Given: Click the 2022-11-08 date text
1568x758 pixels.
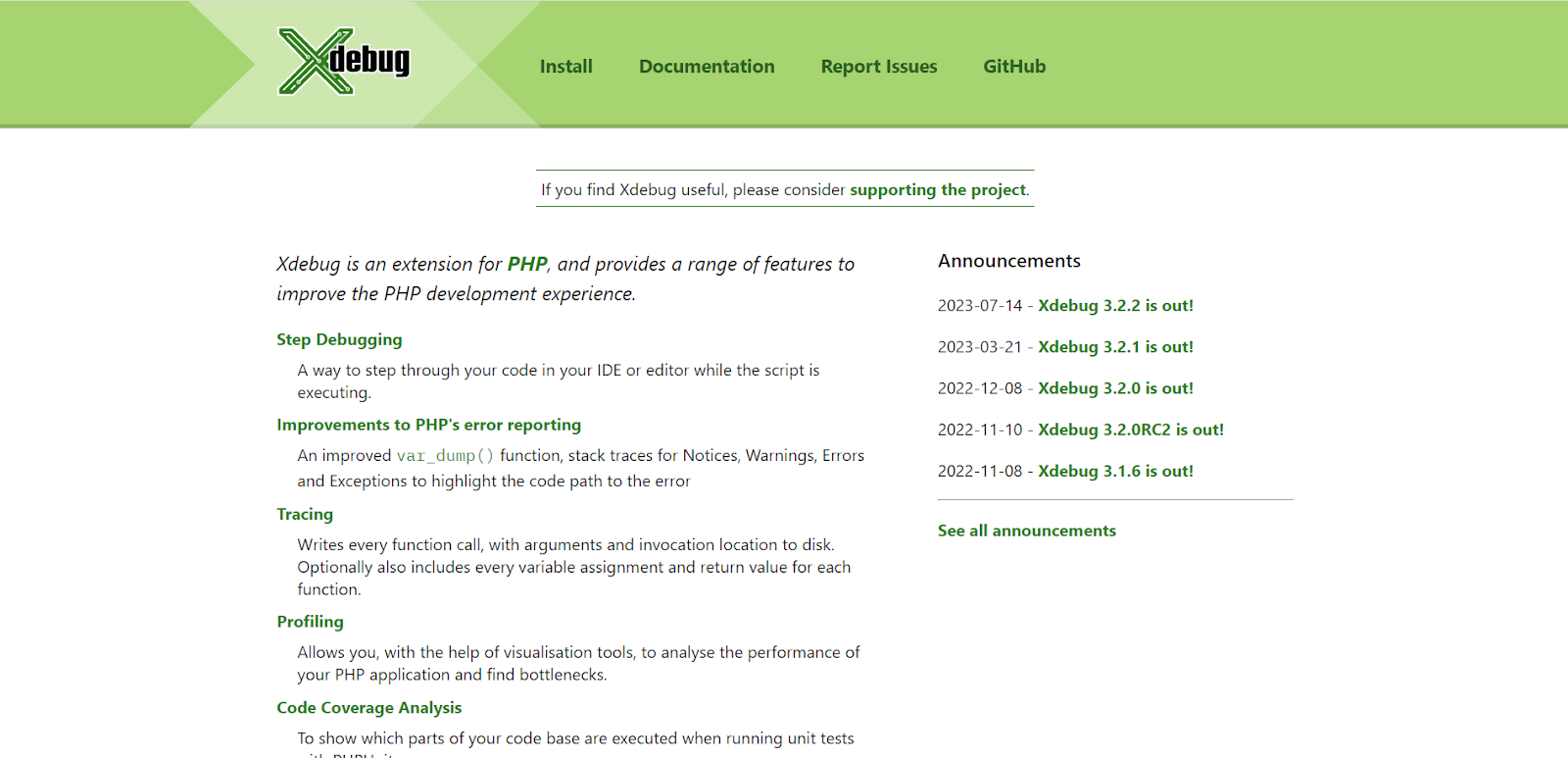Looking at the screenshot, I should point(979,471).
